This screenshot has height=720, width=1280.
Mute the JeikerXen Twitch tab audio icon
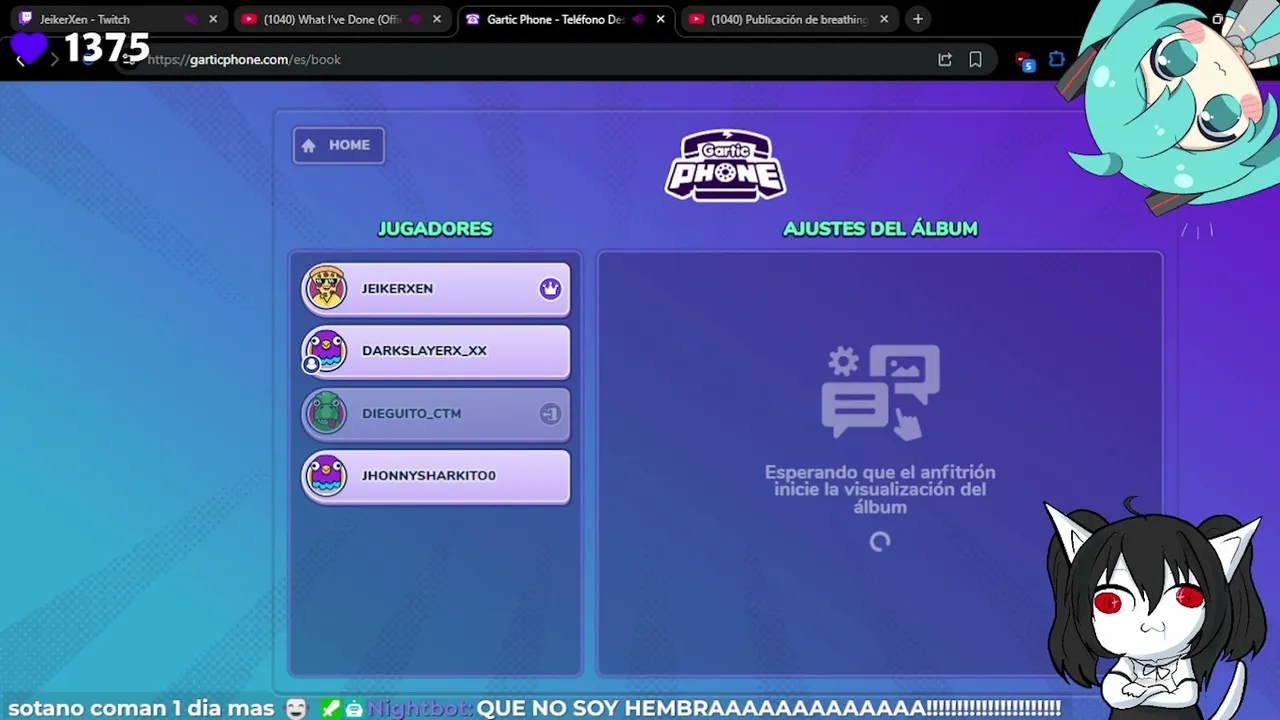pyautogui.click(x=190, y=19)
